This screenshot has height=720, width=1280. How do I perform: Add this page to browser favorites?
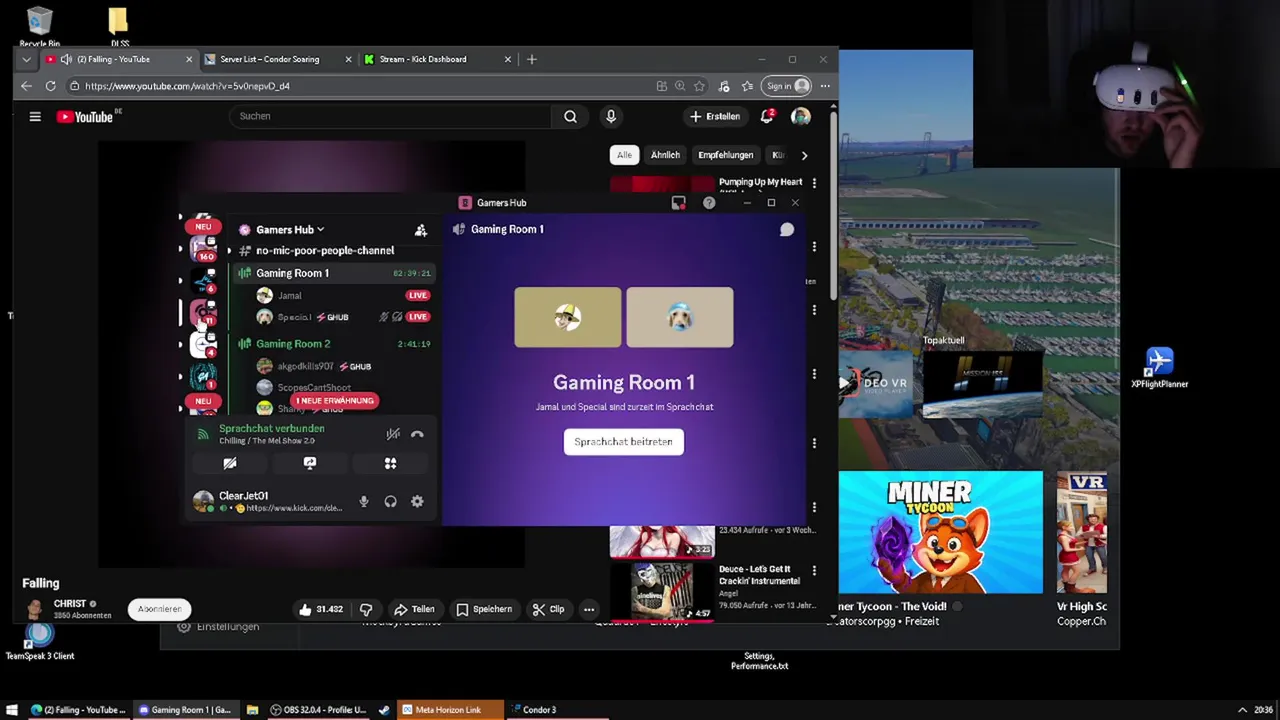coord(699,86)
